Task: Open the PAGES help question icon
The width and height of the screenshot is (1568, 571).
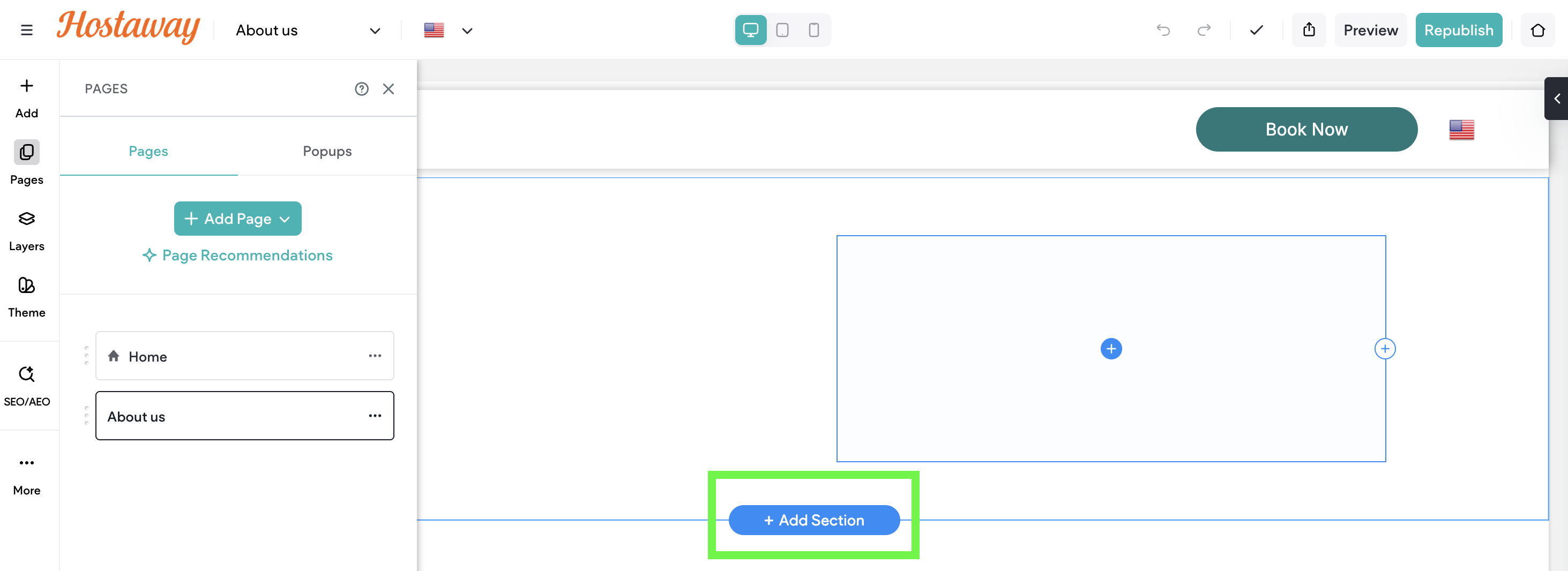Action: (x=362, y=89)
